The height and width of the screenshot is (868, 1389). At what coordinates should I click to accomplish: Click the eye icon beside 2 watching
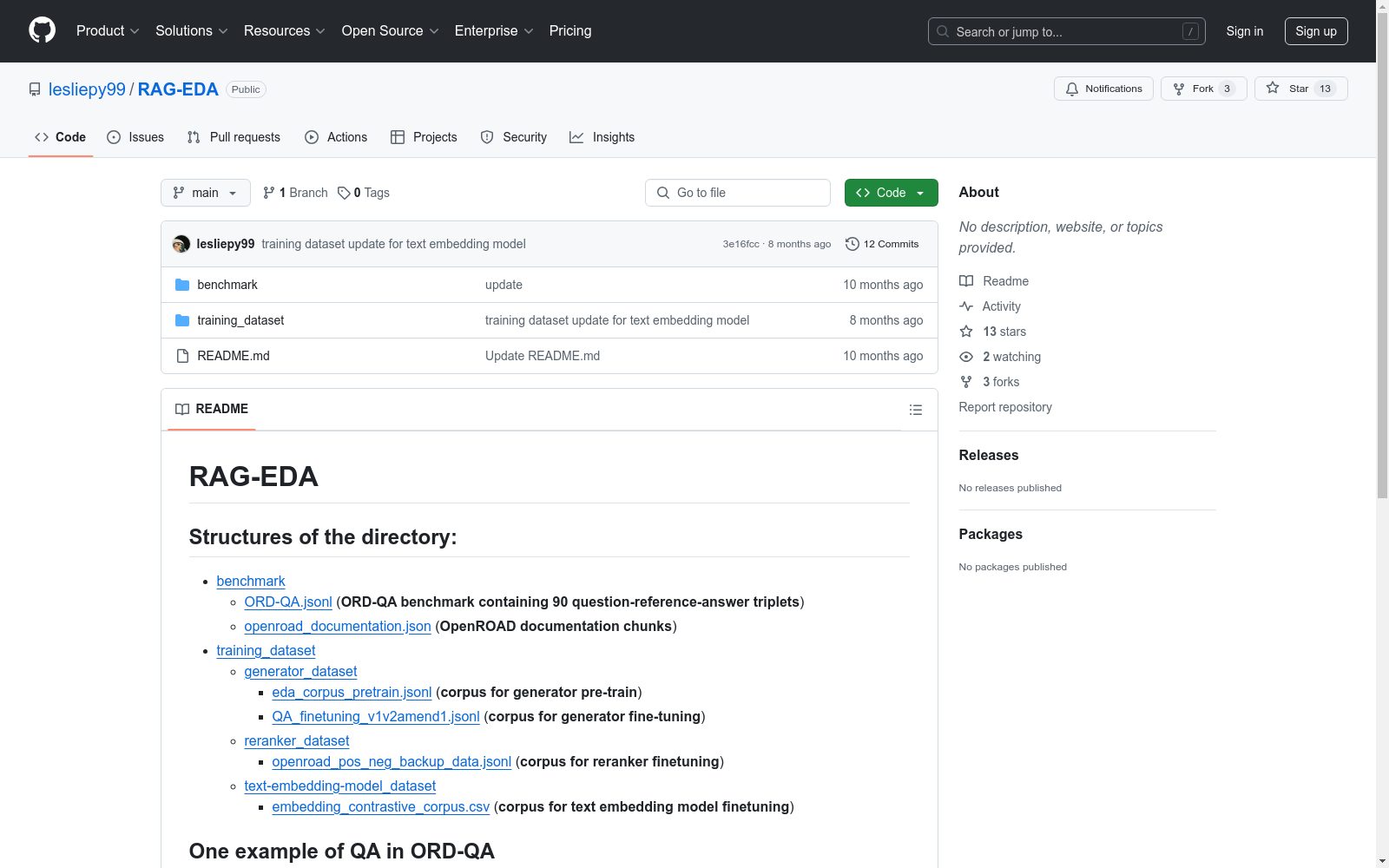click(x=966, y=357)
